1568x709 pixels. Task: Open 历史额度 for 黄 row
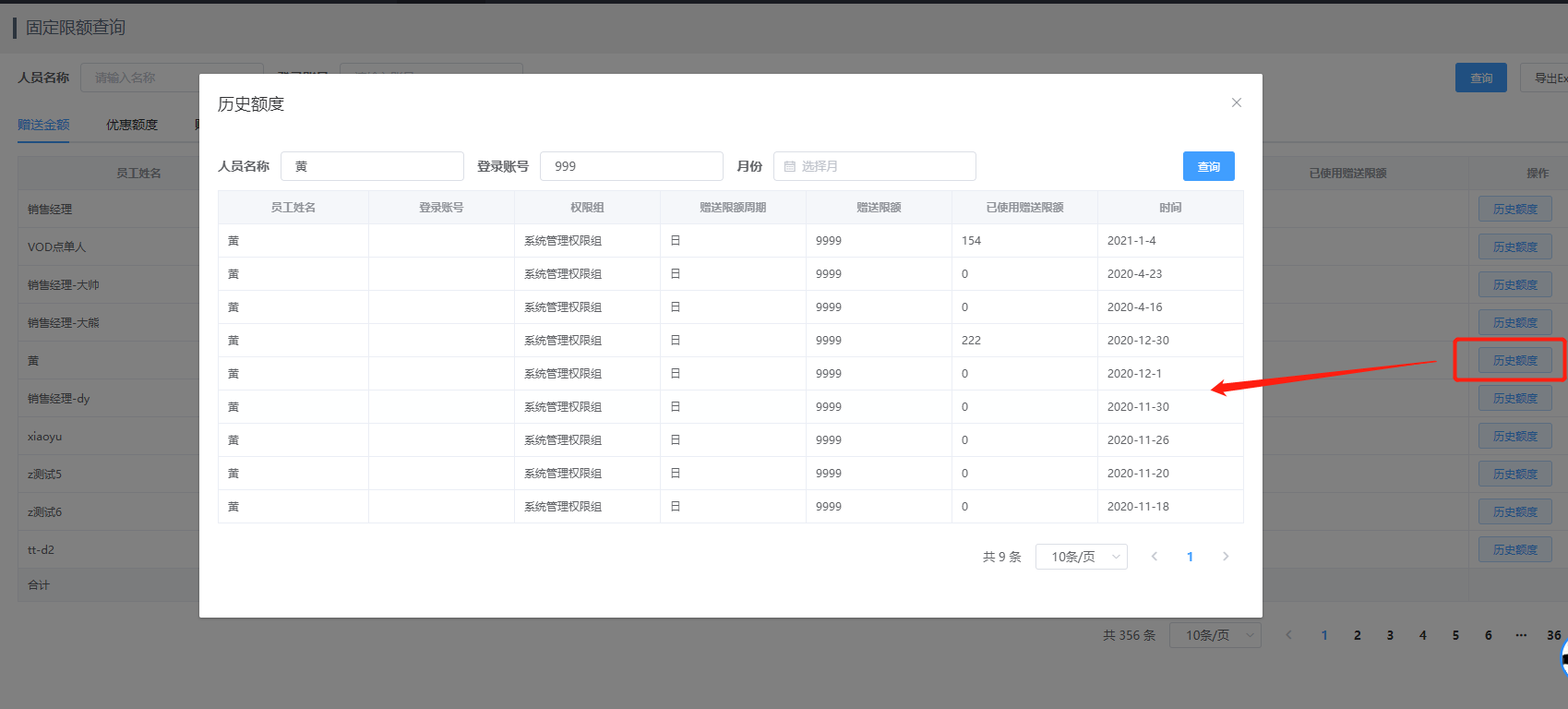(x=1515, y=360)
